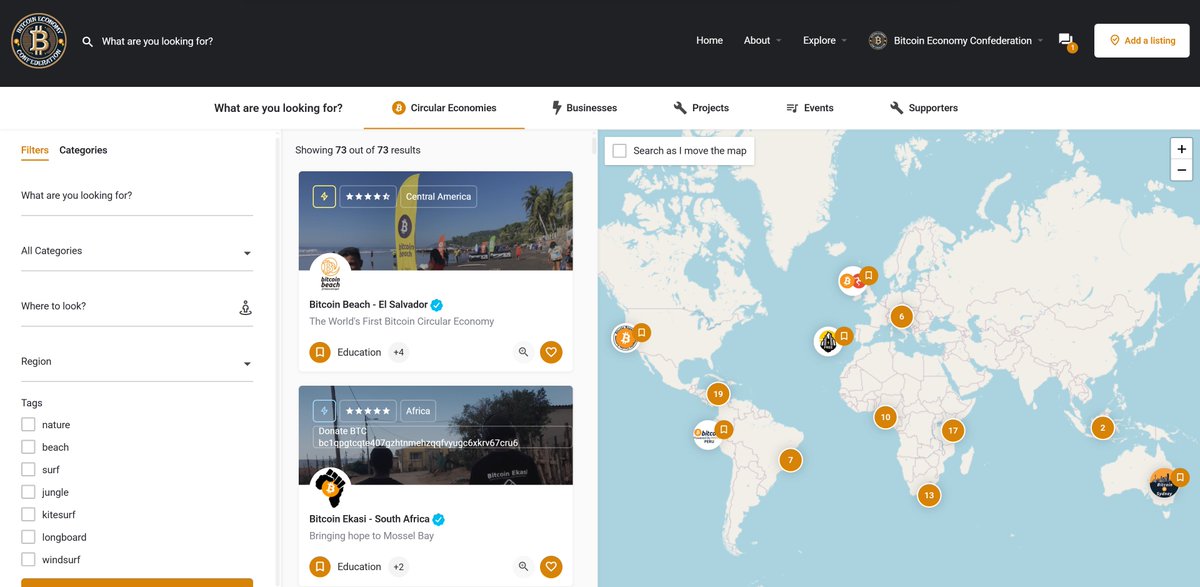
Task: Check the jungle tag
Action: 28,492
